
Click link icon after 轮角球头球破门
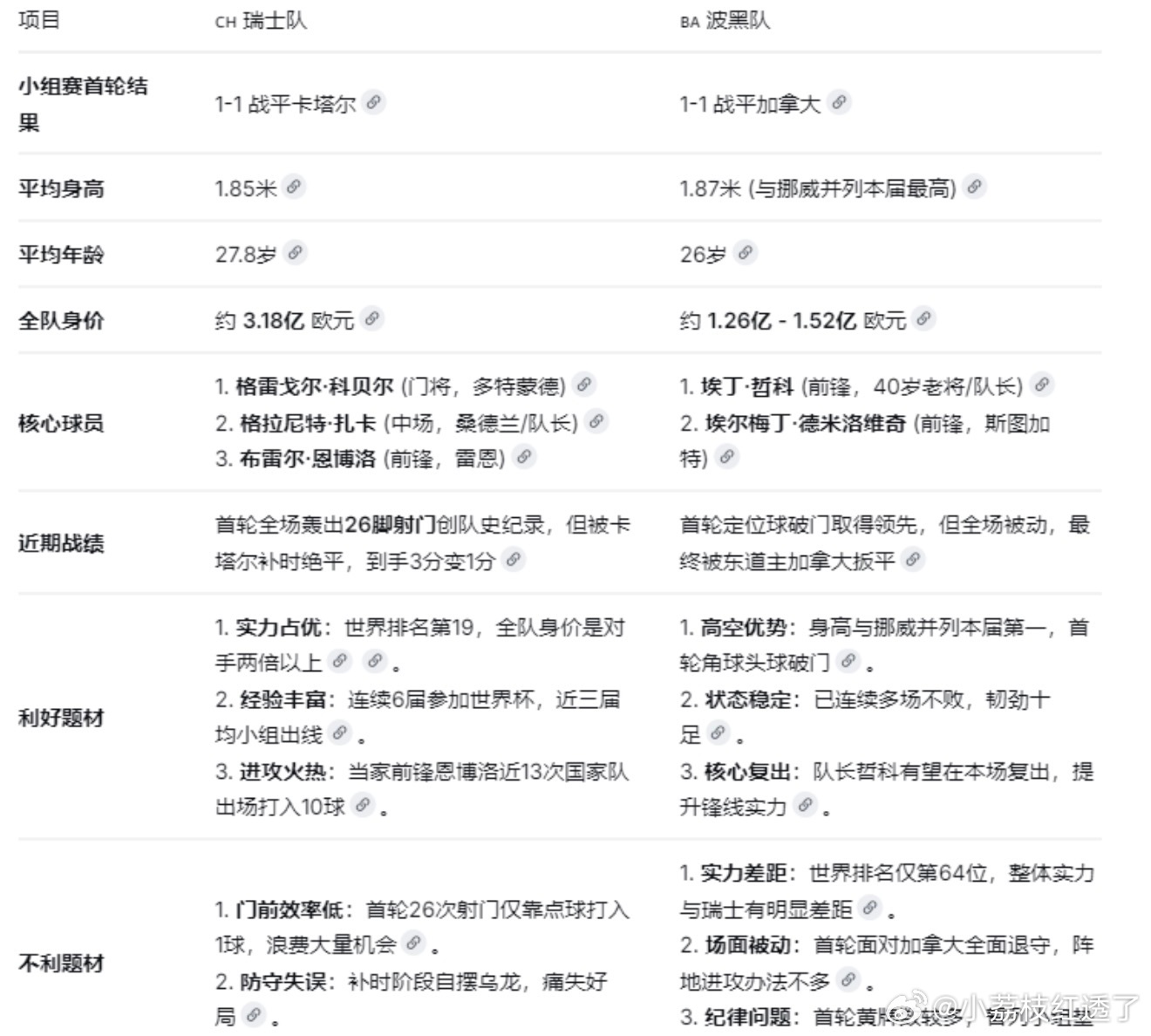coord(848,662)
